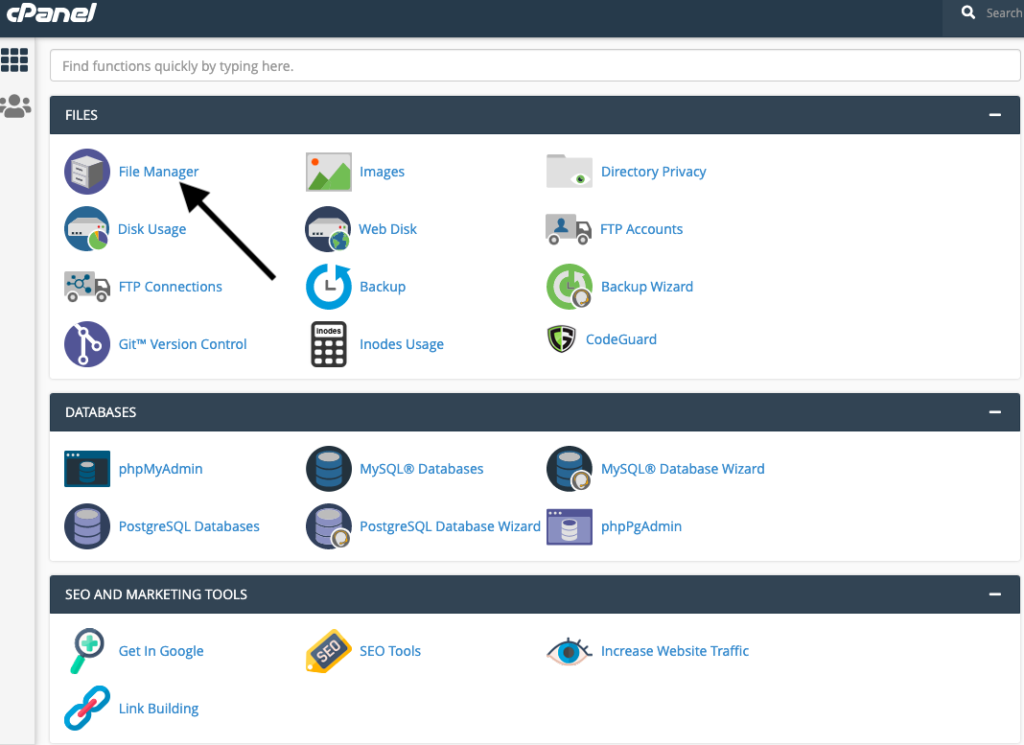Click the CodeGuard shield icon
Viewport: 1024px width, 745px height.
pos(562,339)
